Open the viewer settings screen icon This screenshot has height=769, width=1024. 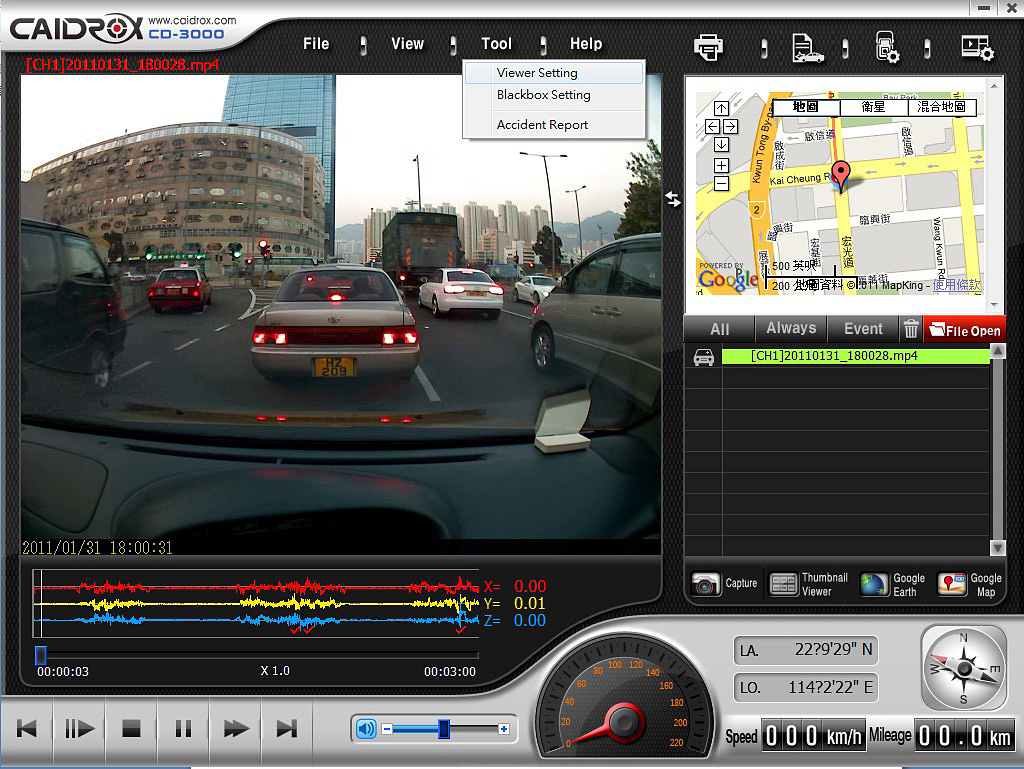(x=977, y=48)
